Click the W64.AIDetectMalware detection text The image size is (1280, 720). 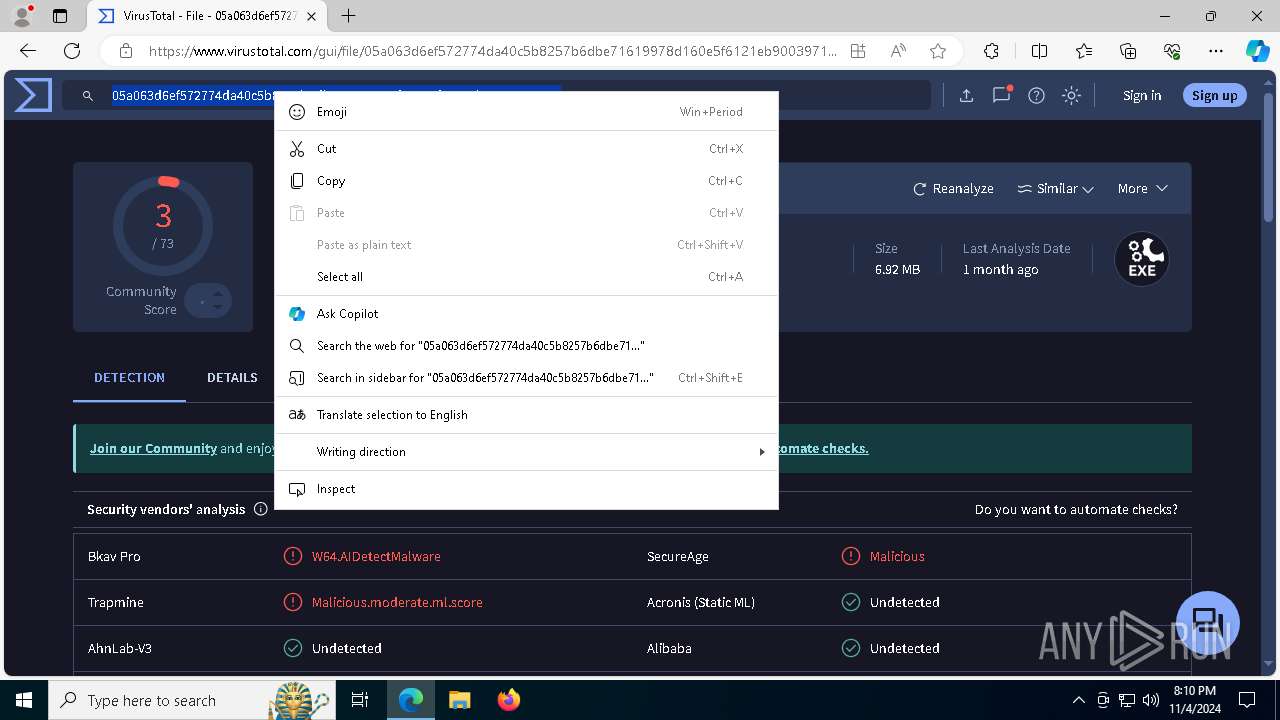(x=376, y=556)
